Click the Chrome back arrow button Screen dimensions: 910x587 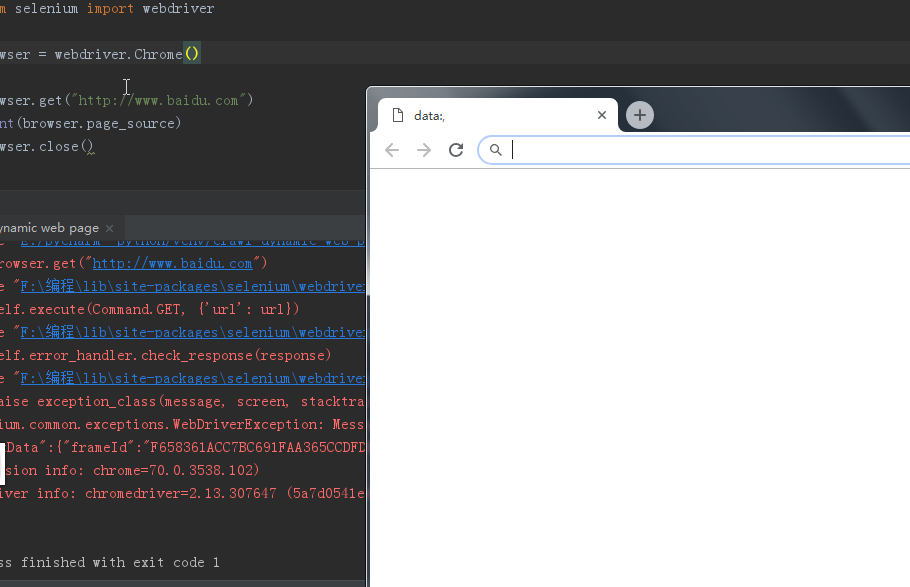click(x=392, y=150)
